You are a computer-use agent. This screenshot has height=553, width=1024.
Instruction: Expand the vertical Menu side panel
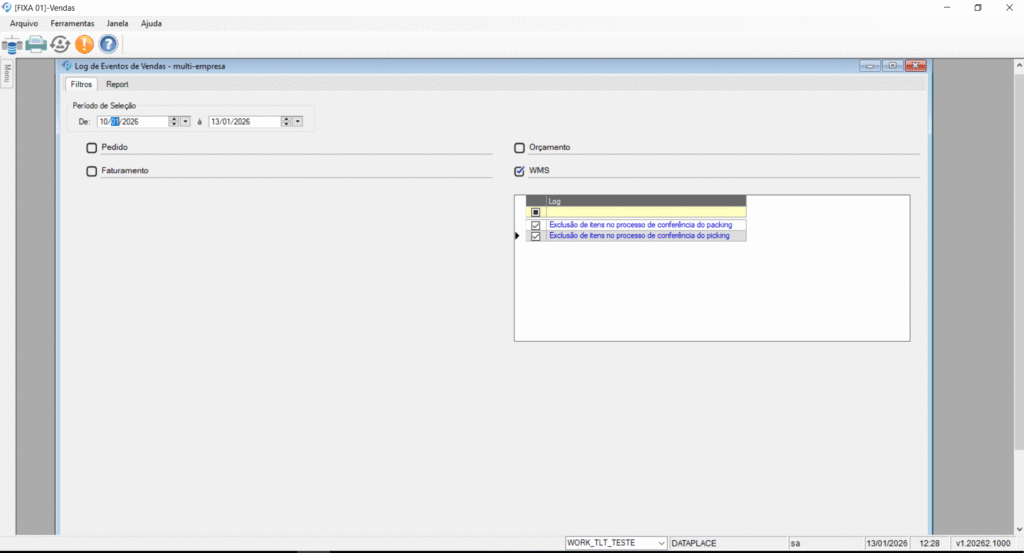point(6,74)
